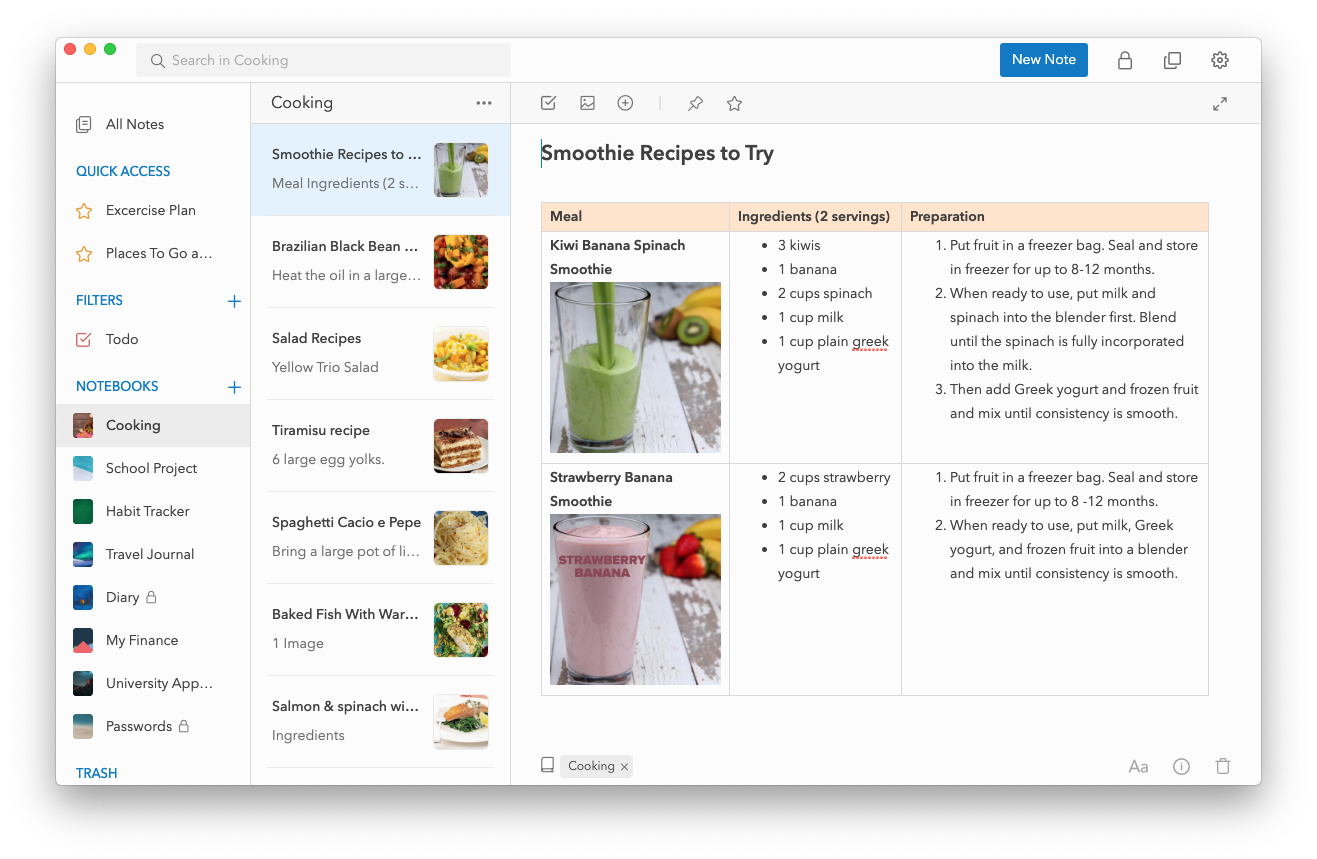Open the Salmon & spinach note

(x=380, y=721)
